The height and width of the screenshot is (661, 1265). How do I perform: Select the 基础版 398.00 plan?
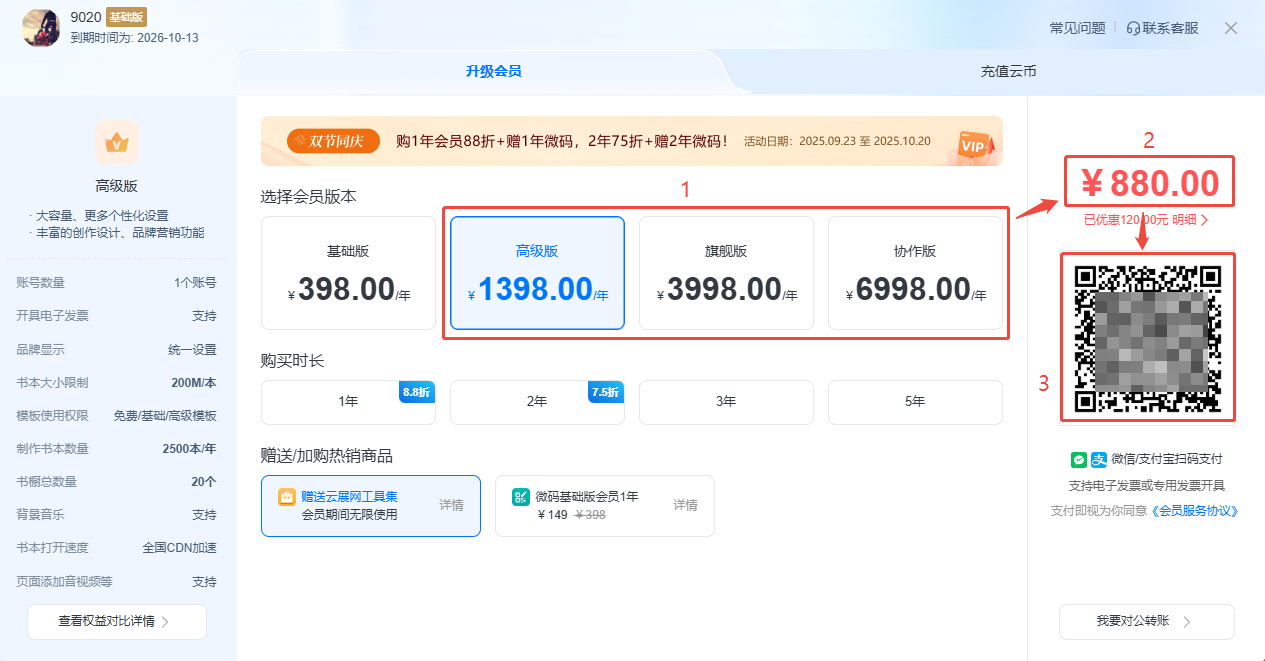[348, 273]
